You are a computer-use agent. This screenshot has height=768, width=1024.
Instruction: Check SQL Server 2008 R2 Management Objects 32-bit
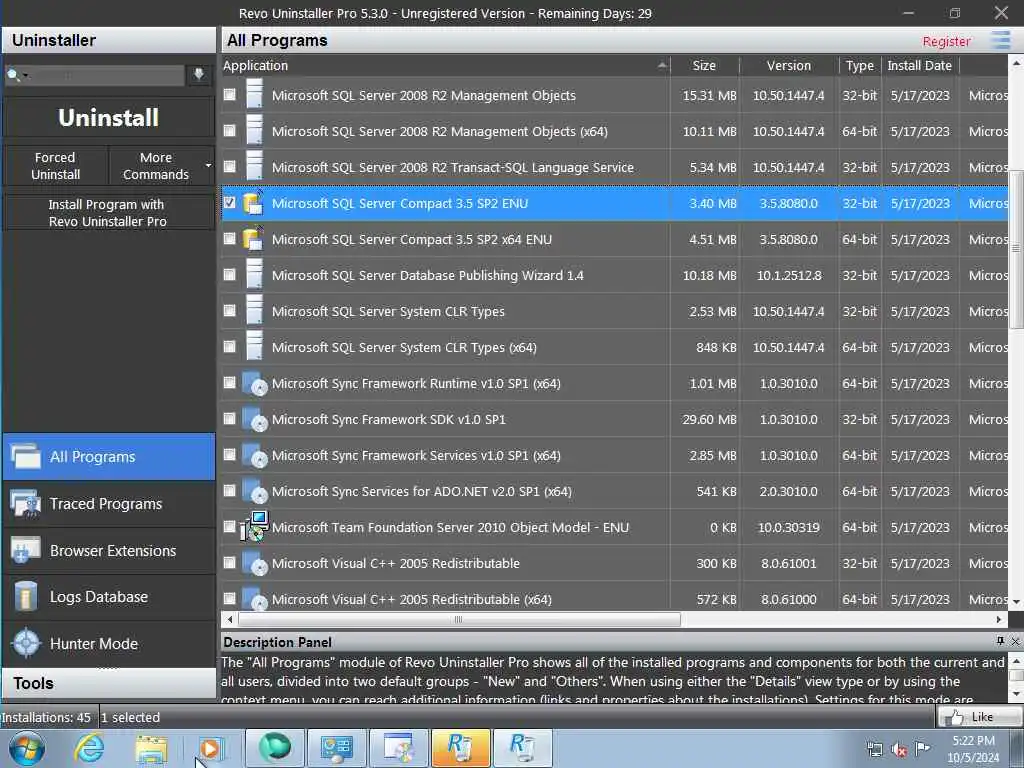click(229, 95)
